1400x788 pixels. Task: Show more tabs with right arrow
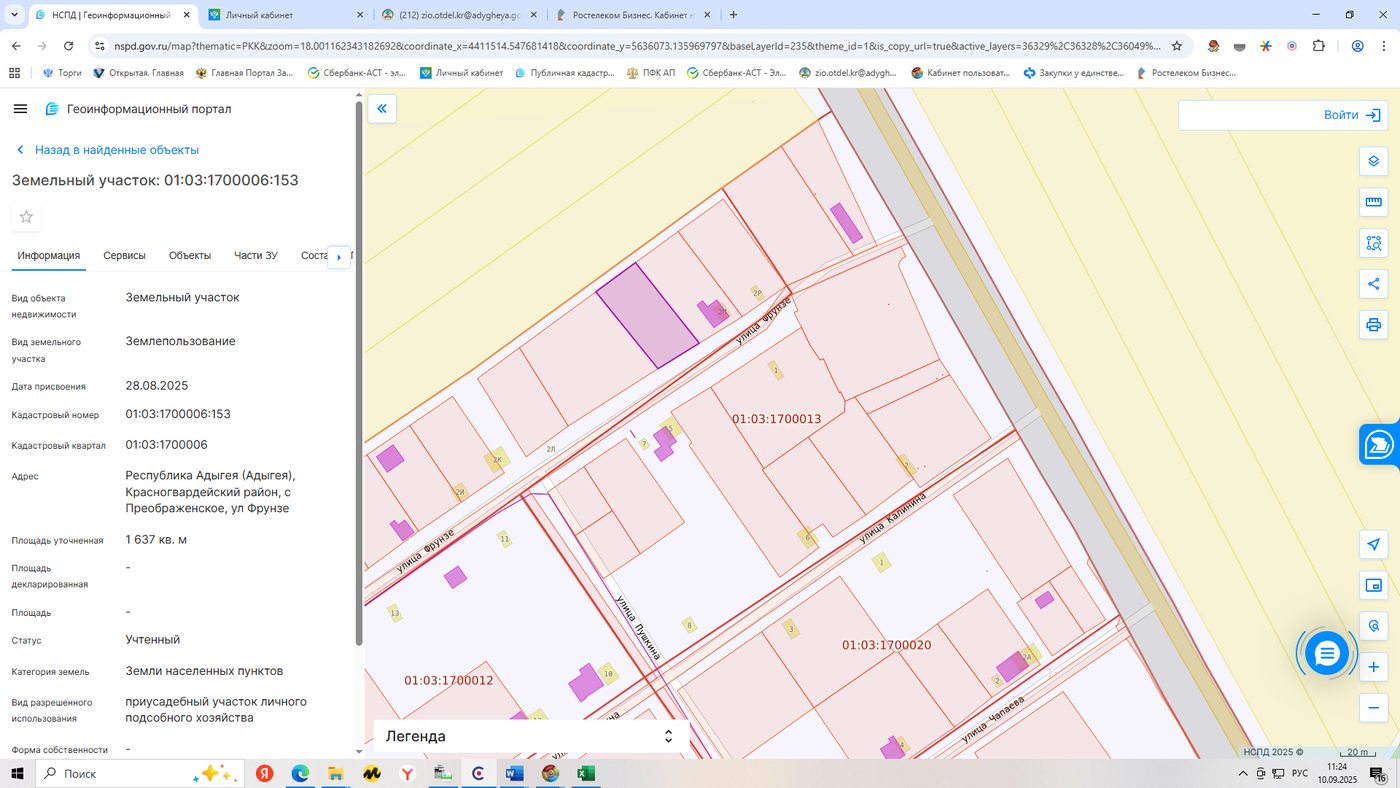(339, 257)
